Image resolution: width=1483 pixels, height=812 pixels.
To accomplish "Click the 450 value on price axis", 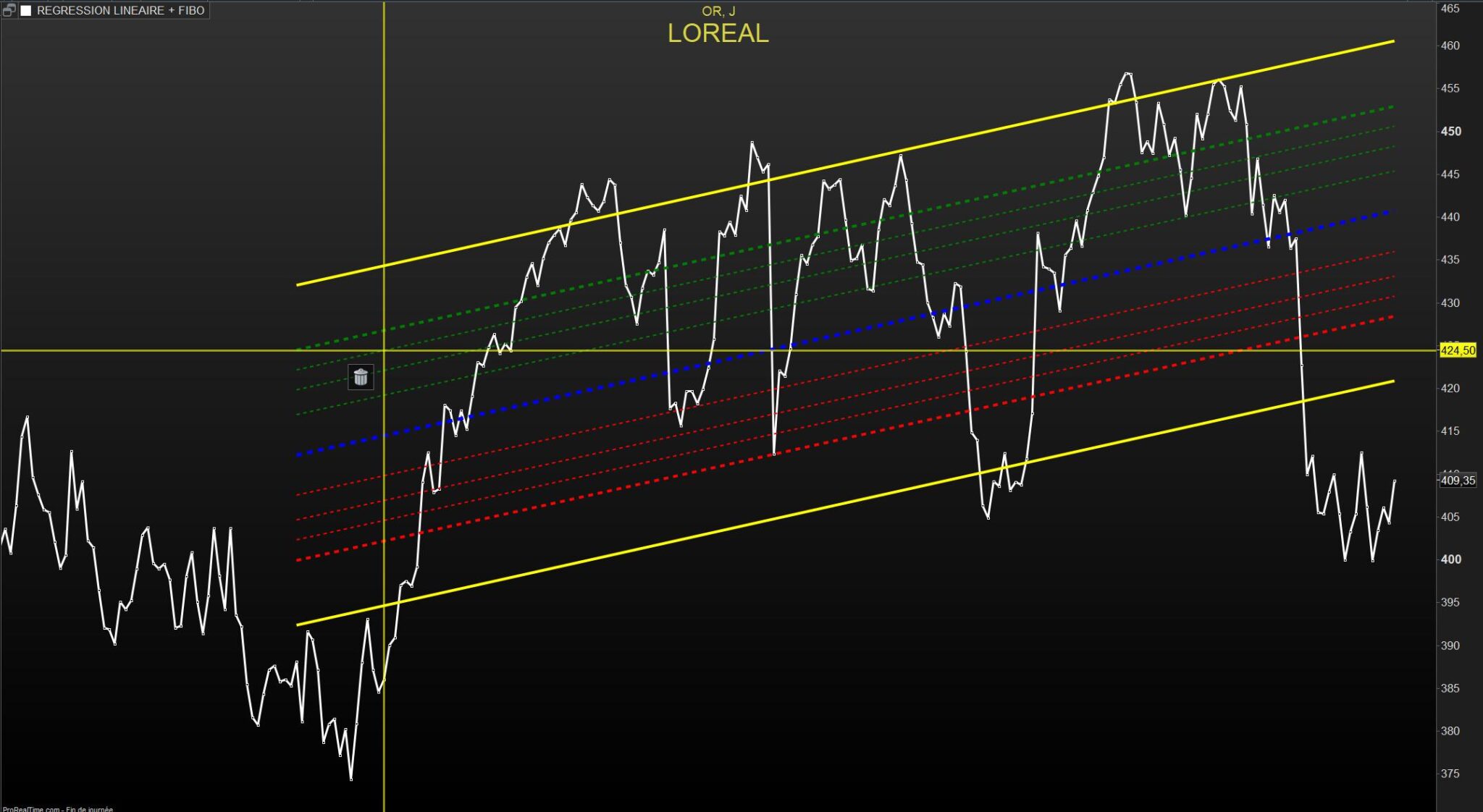I will pos(1450,132).
